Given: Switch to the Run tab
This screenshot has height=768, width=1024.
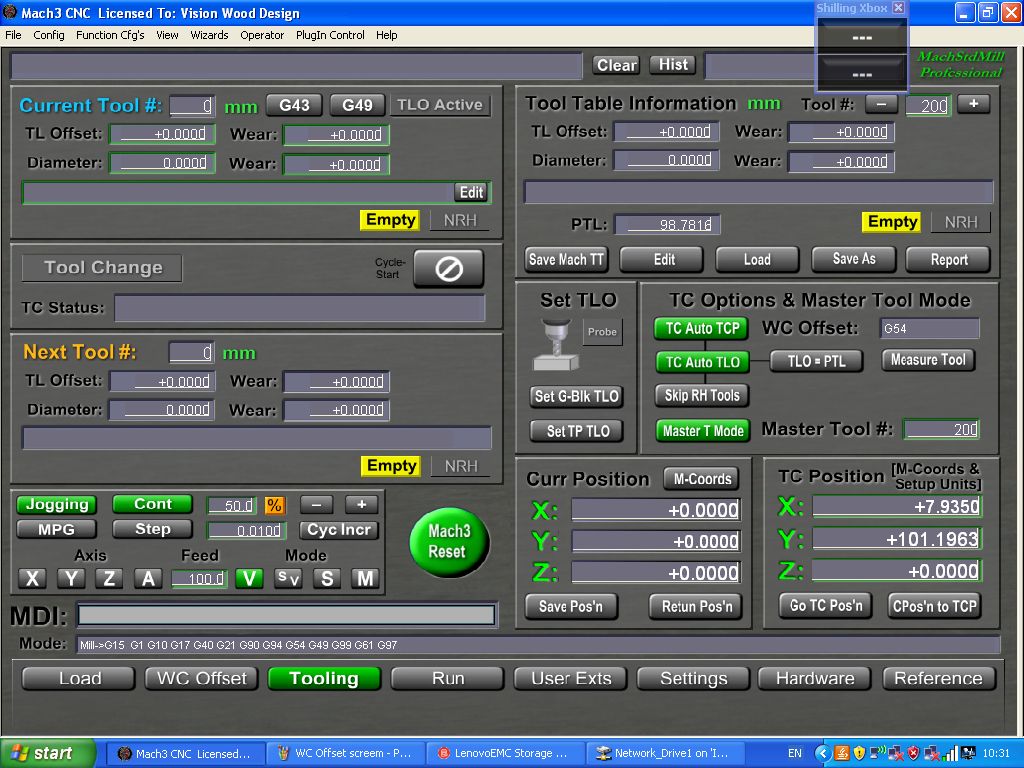Looking at the screenshot, I should (x=447, y=678).
